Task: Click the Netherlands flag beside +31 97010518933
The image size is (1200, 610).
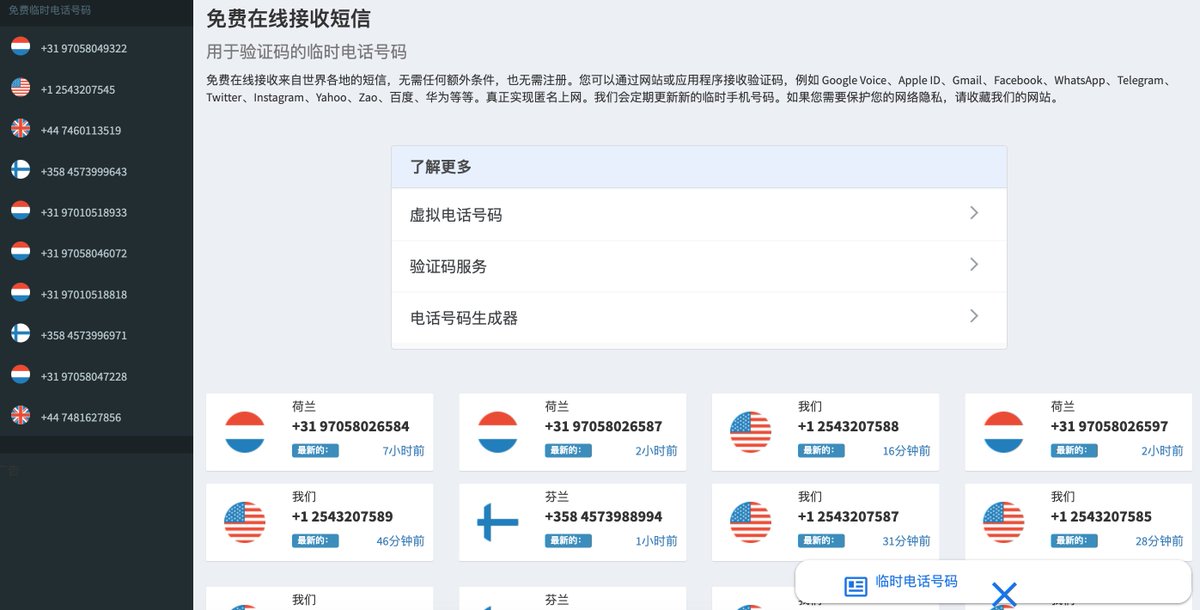Action: tap(20, 211)
